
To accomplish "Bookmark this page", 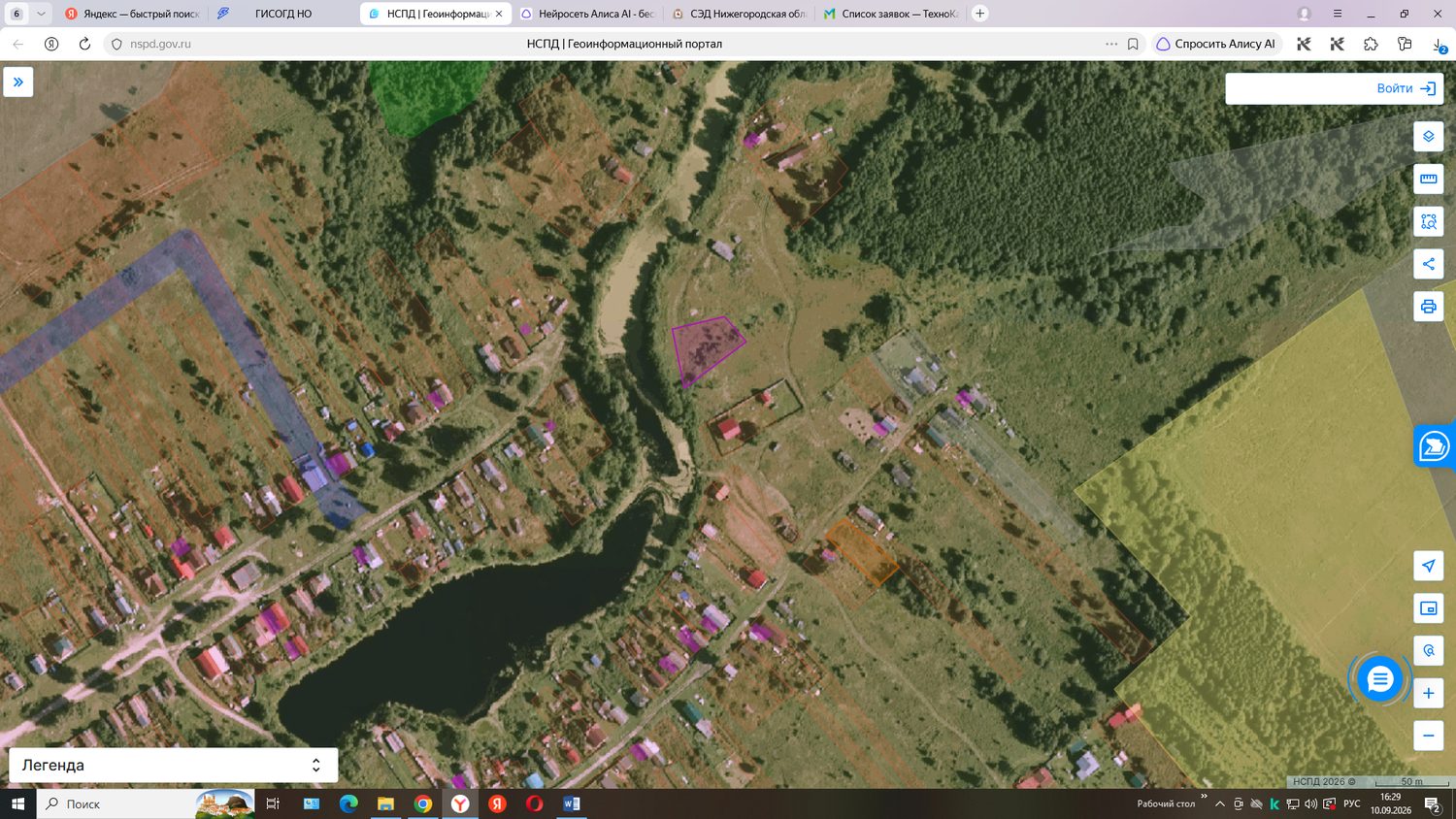I will 1133,44.
